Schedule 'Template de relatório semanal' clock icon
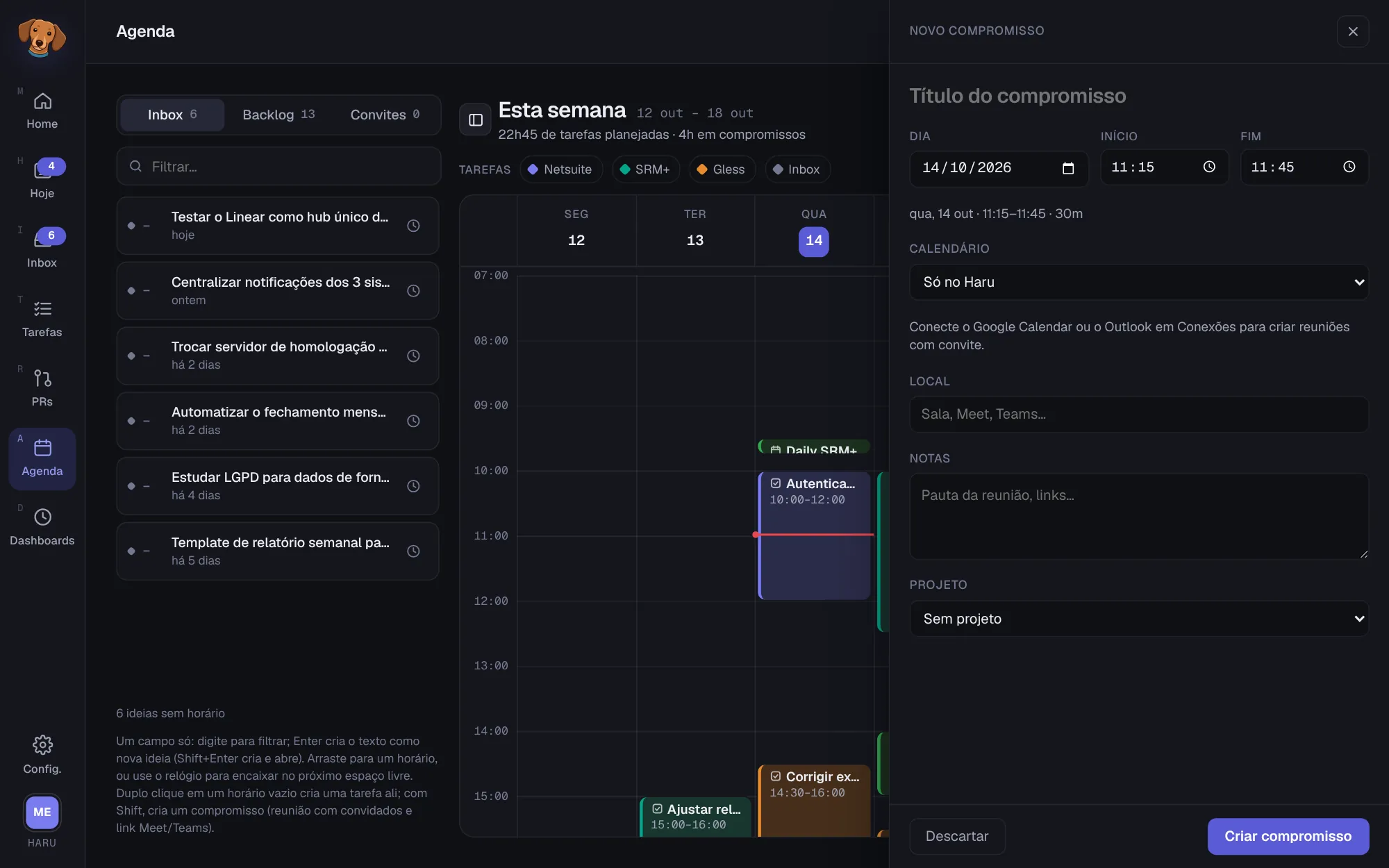The width and height of the screenshot is (1389, 868). click(x=413, y=551)
